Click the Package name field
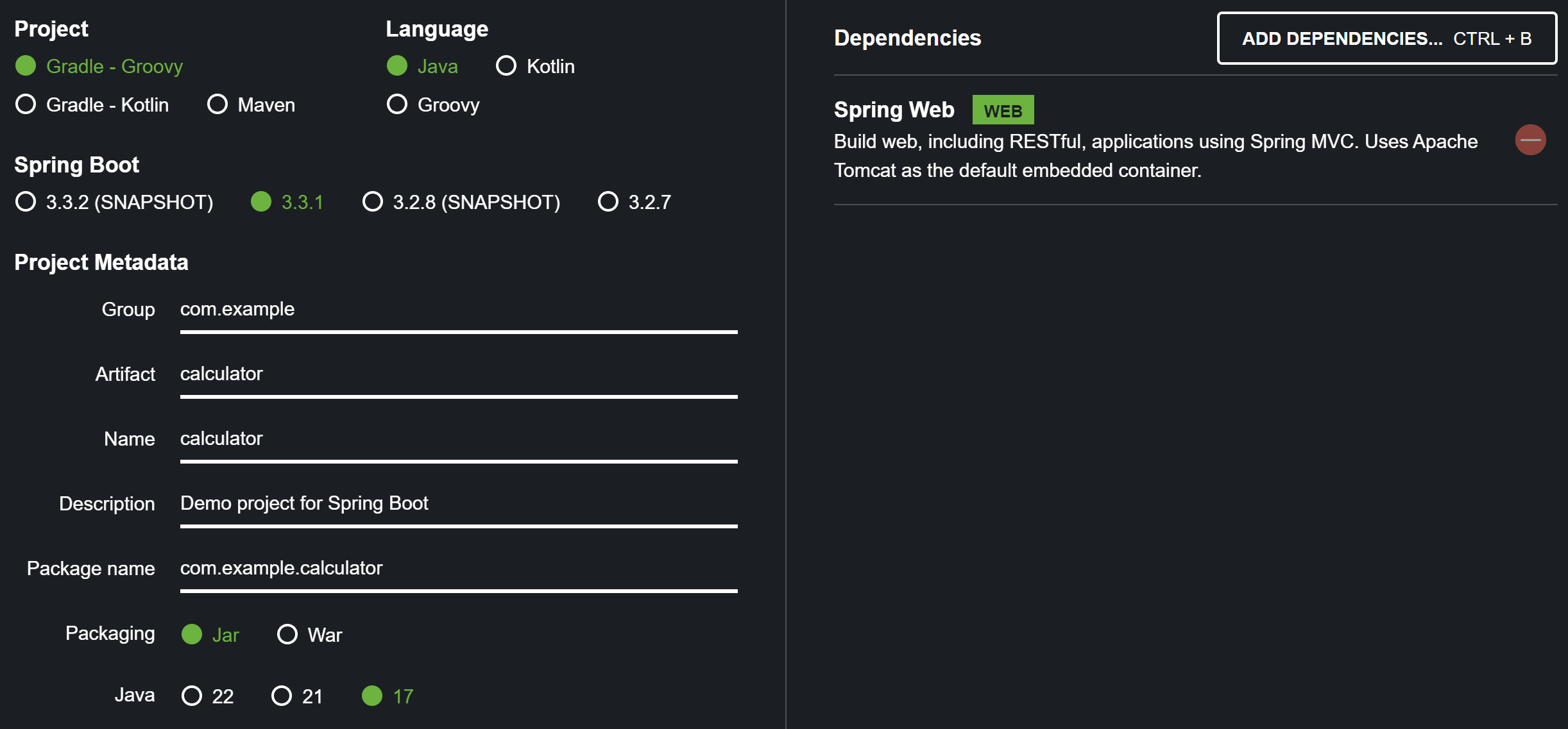Image resolution: width=1568 pixels, height=729 pixels. [x=458, y=569]
